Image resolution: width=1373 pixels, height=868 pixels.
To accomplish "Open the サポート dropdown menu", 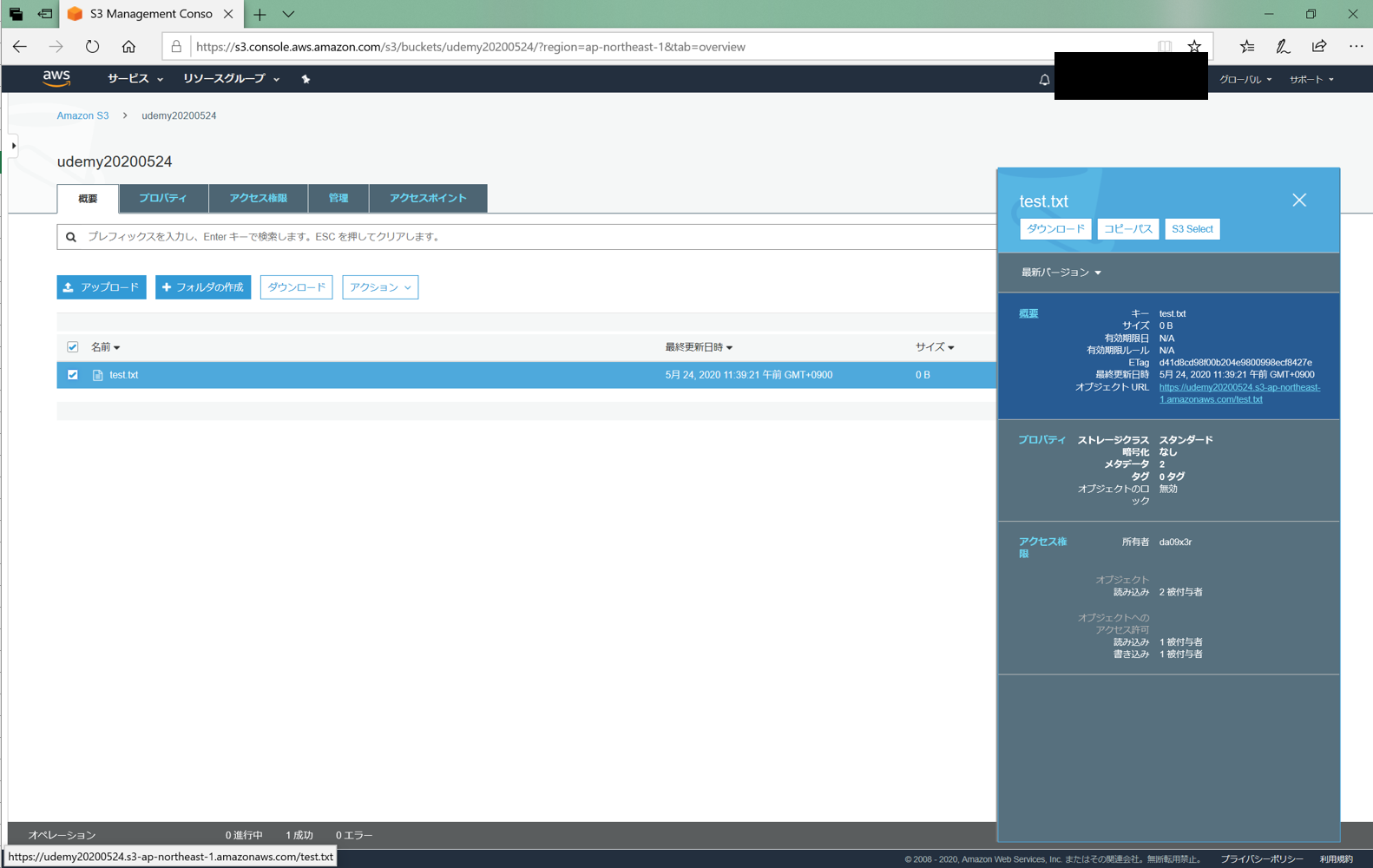I will coord(1311,80).
